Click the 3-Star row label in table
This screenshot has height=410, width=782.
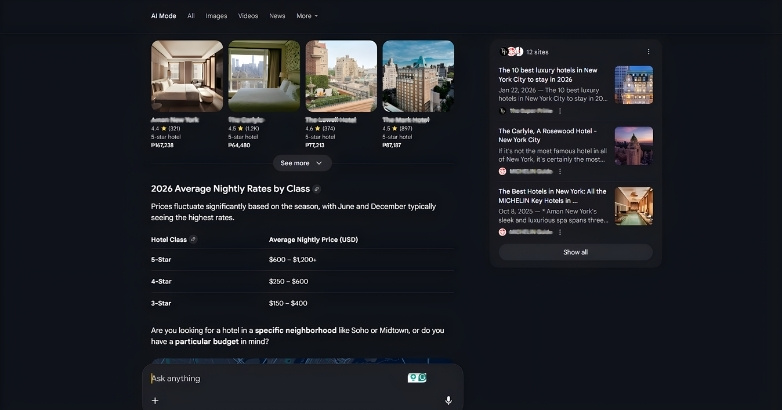pyautogui.click(x=161, y=303)
